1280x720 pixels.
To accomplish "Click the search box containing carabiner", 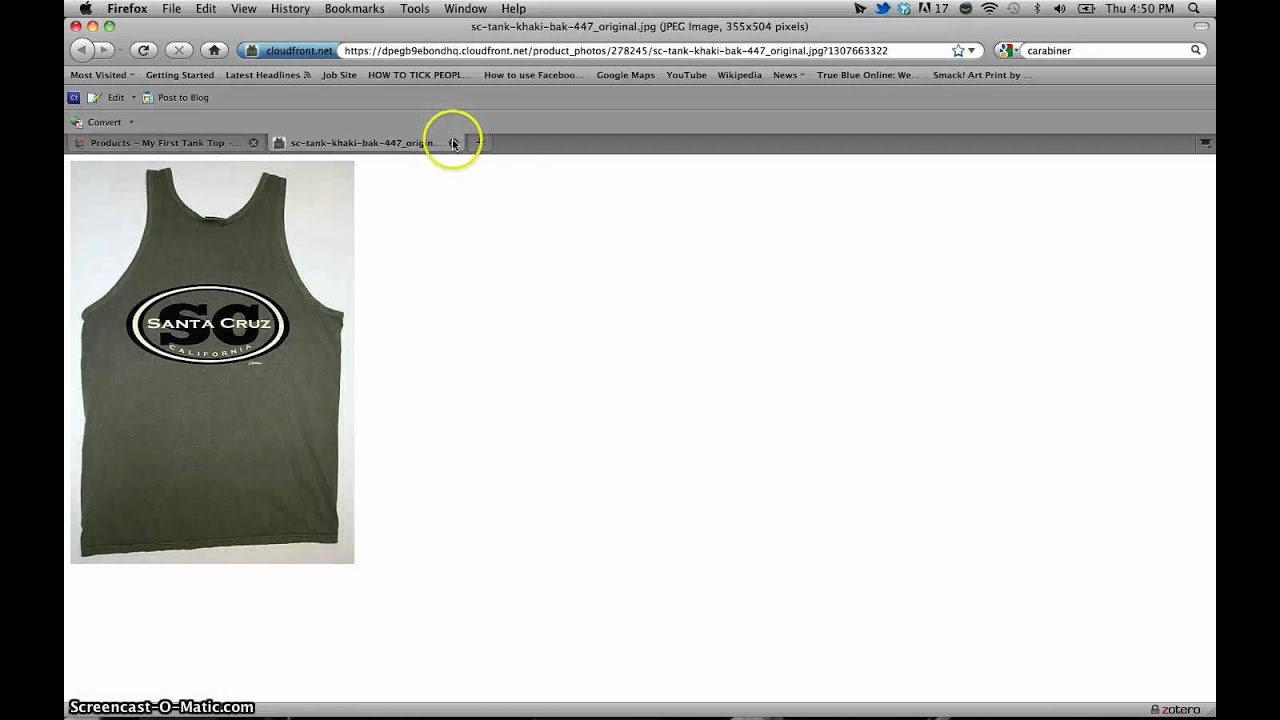I will pyautogui.click(x=1105, y=50).
